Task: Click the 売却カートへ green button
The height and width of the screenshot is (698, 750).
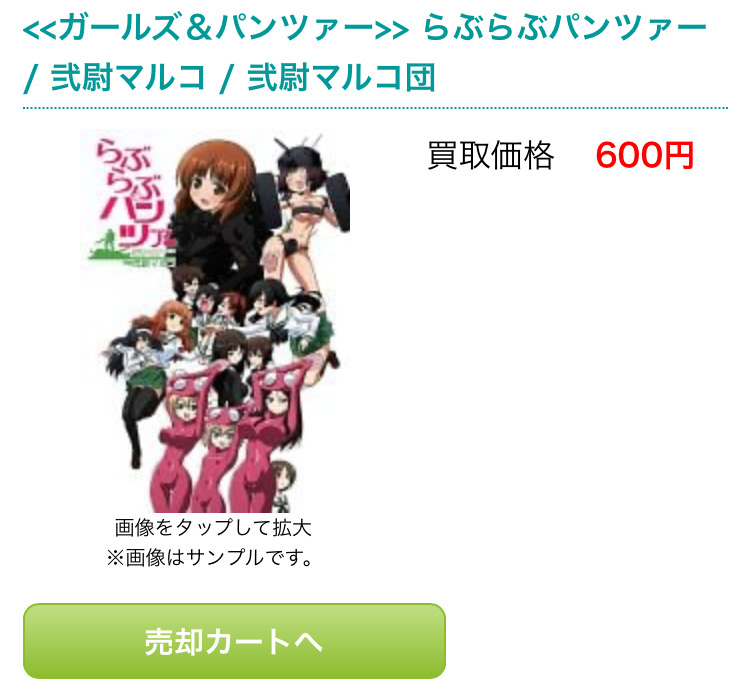Action: click(234, 641)
